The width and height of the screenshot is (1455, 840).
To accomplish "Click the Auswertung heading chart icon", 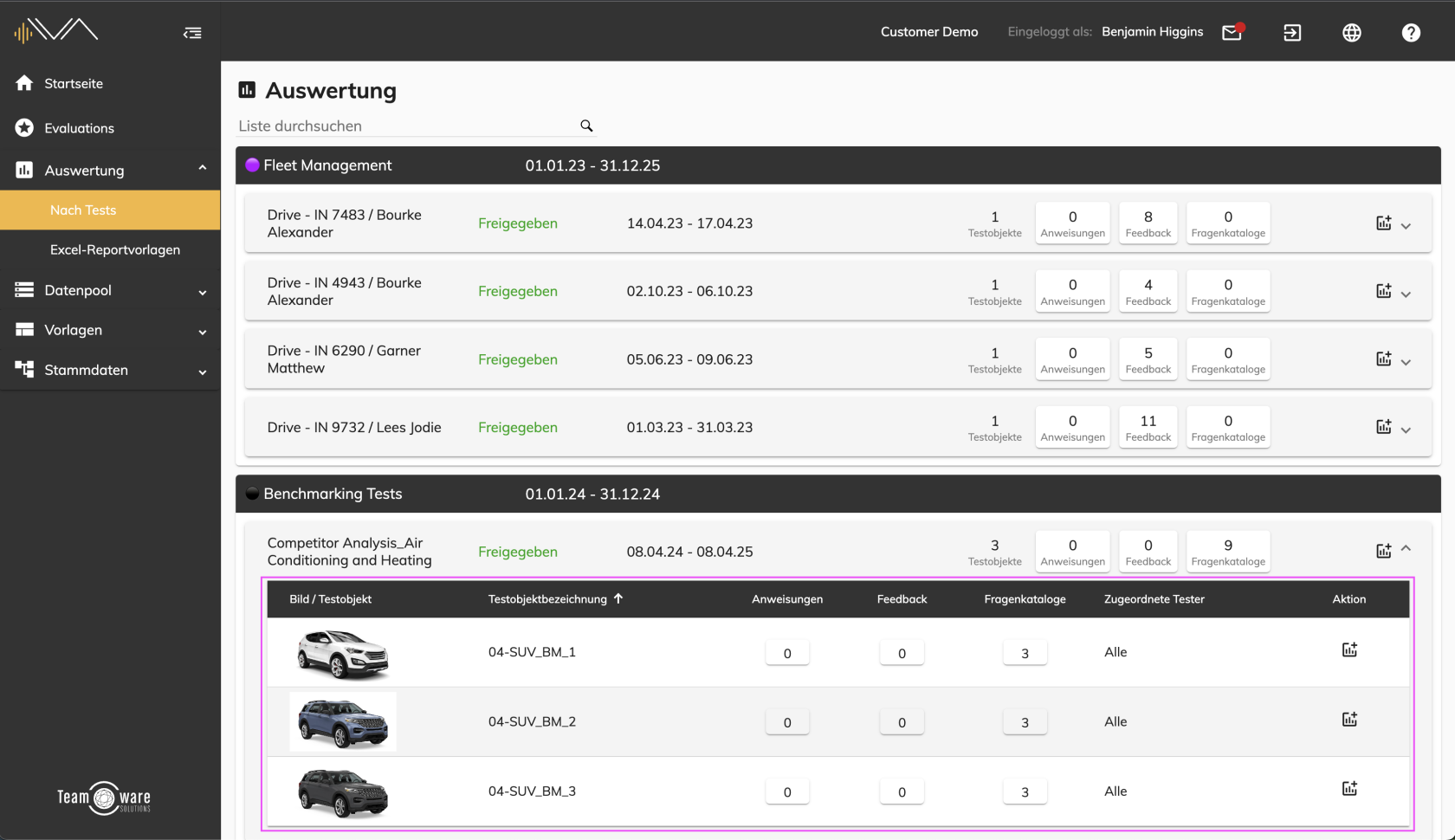I will (x=247, y=89).
